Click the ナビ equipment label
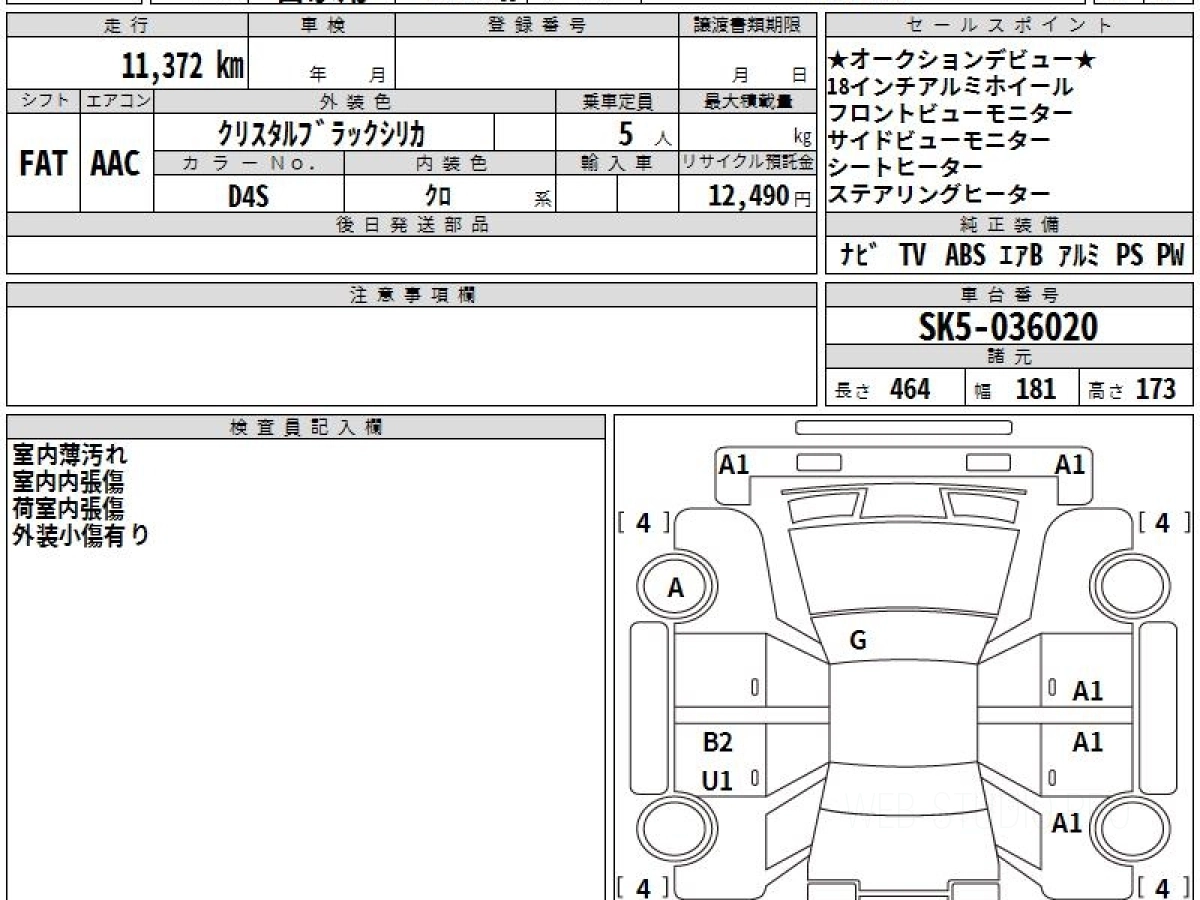The width and height of the screenshot is (1200, 900). pos(859,256)
